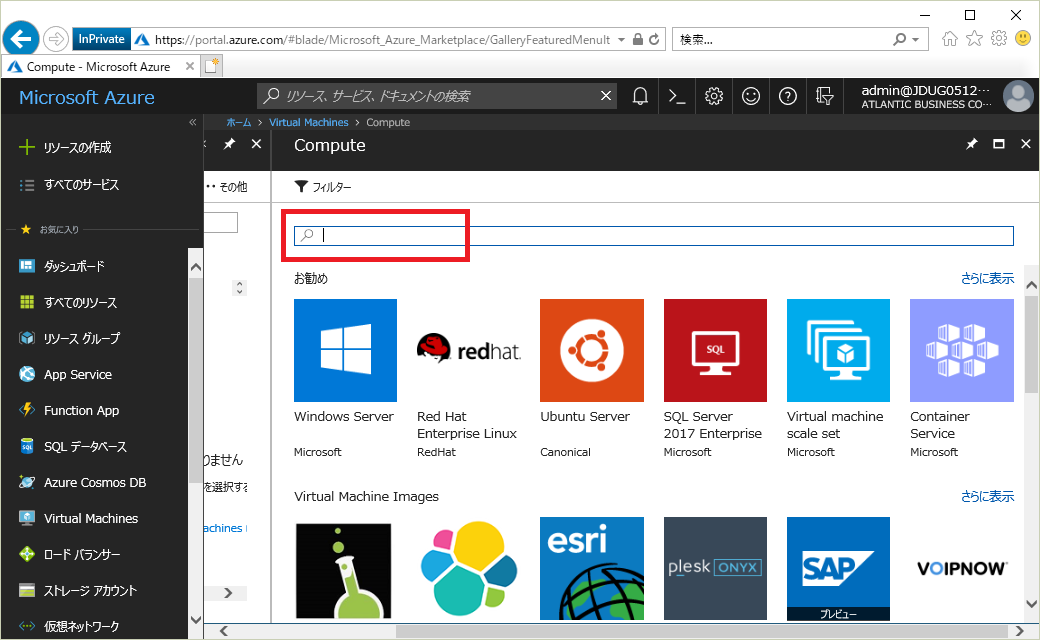Screen dimensions: 1040x640
Task: Open the SAP preview image tile
Action: coord(838,568)
